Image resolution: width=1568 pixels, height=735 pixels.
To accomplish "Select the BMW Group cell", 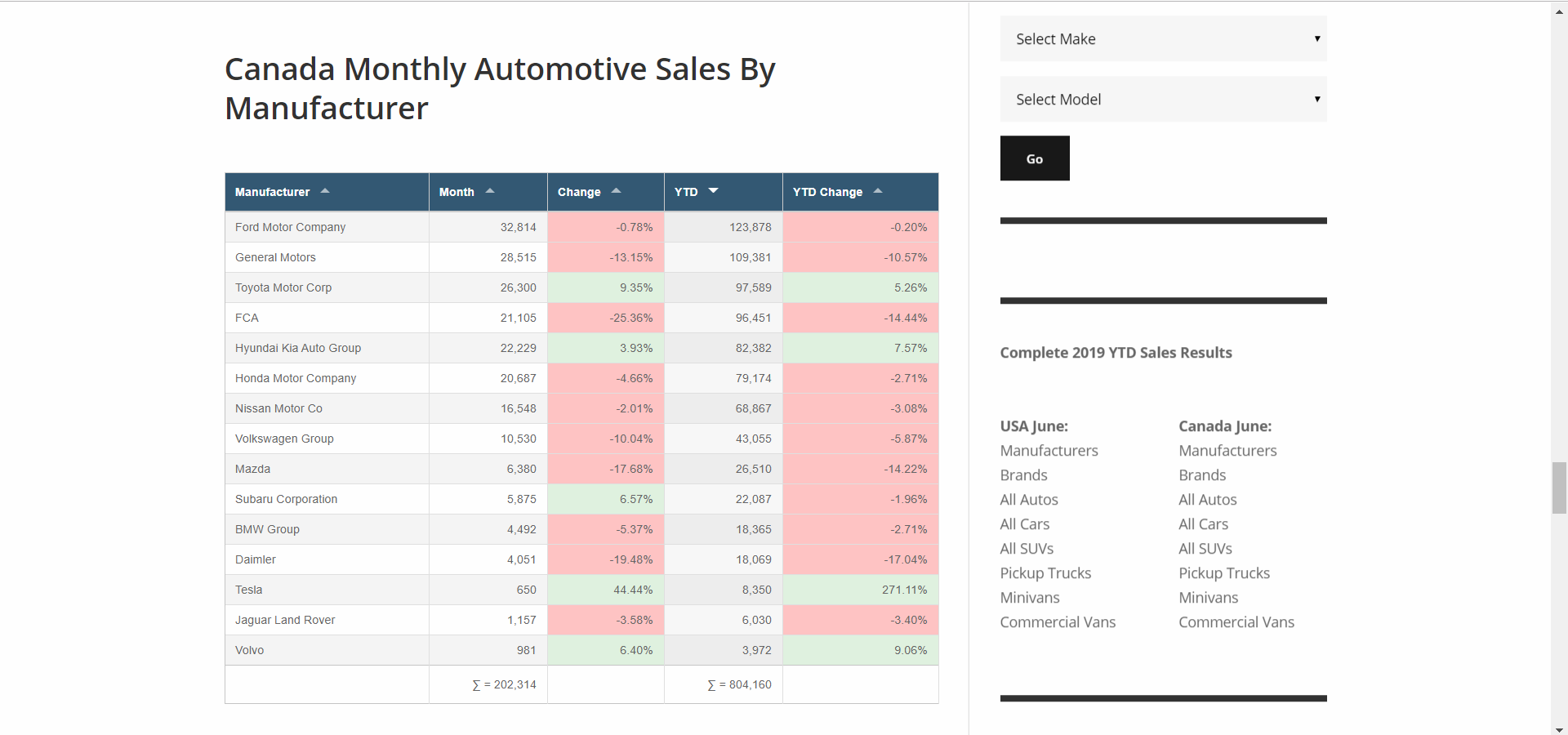I will [327, 529].
